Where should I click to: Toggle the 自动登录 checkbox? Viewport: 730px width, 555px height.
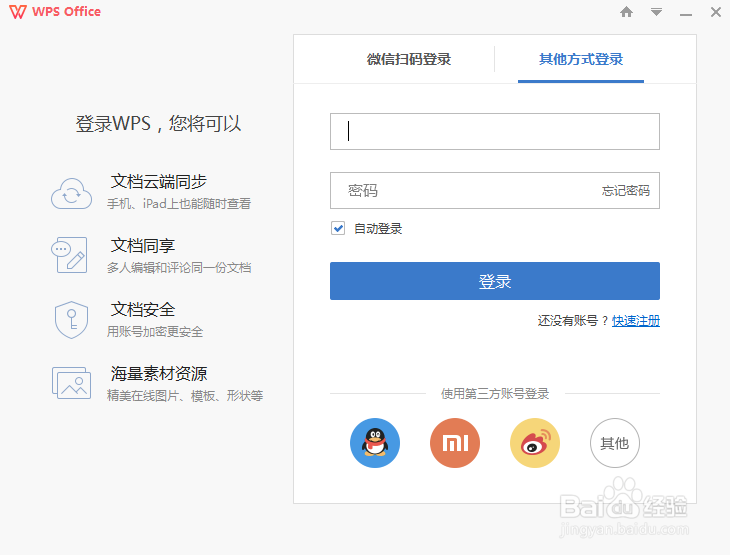click(338, 228)
